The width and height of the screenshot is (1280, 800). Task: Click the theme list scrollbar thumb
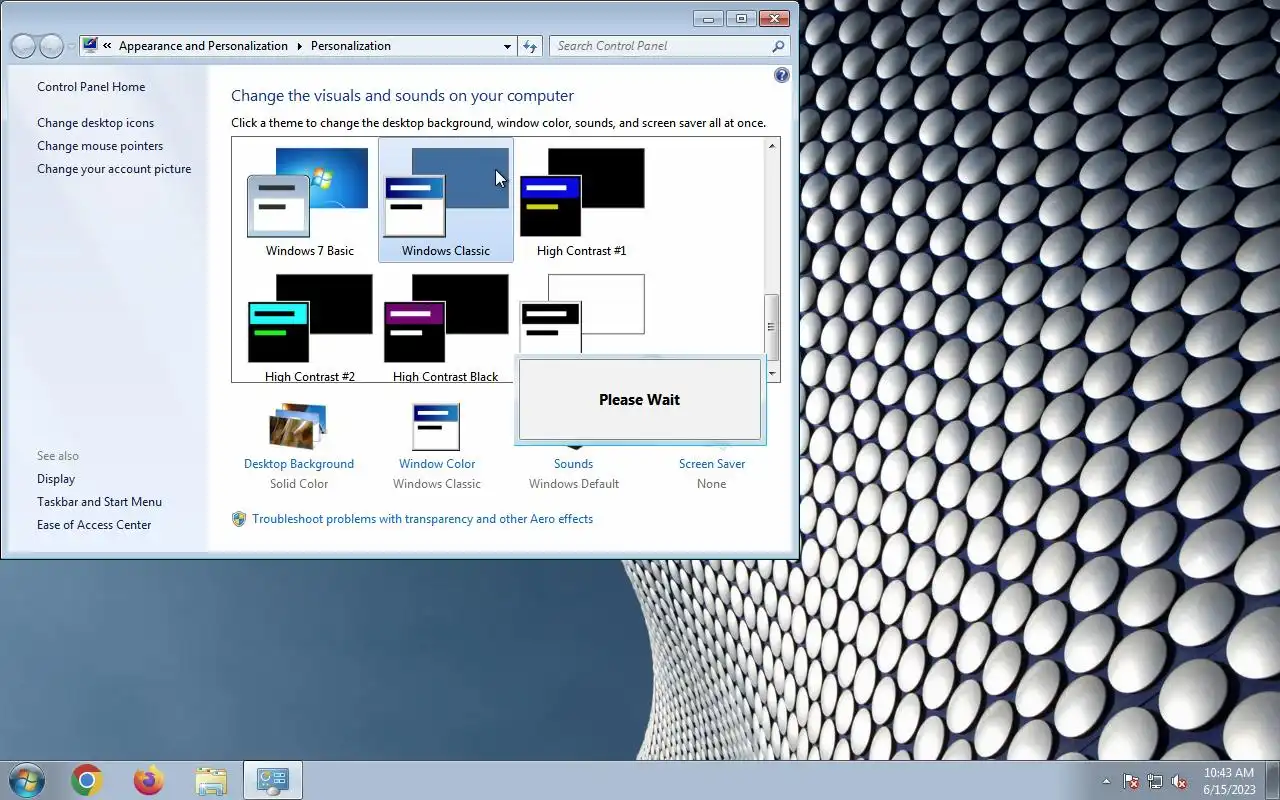(771, 327)
